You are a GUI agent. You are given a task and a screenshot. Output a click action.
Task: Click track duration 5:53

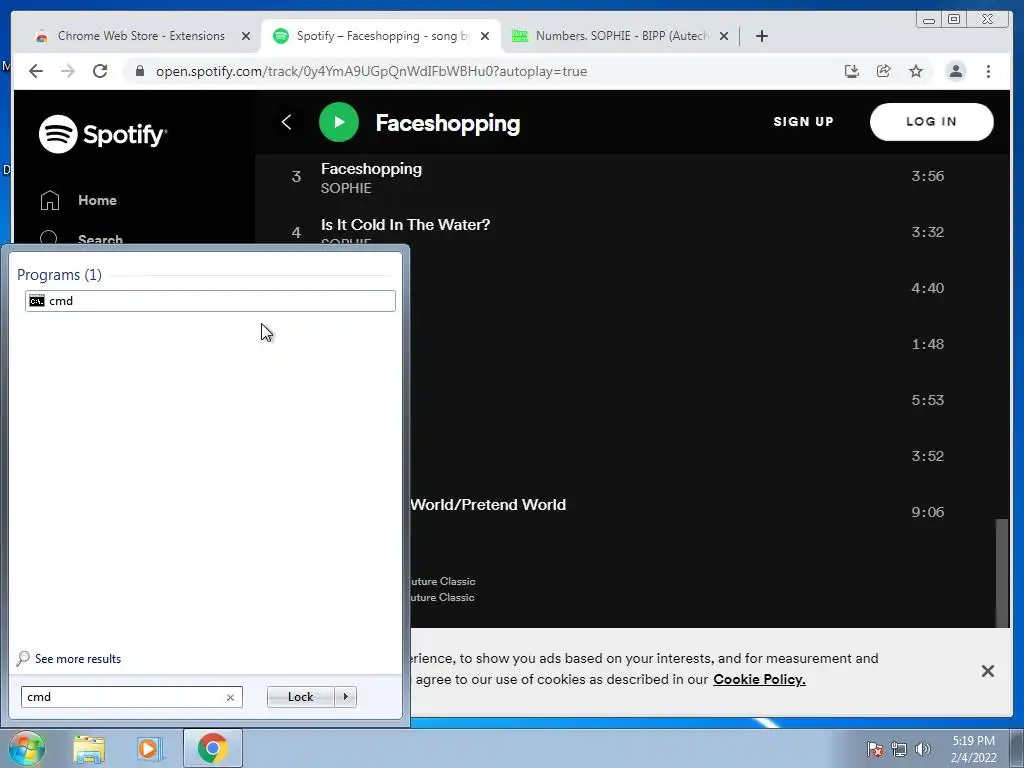[927, 400]
